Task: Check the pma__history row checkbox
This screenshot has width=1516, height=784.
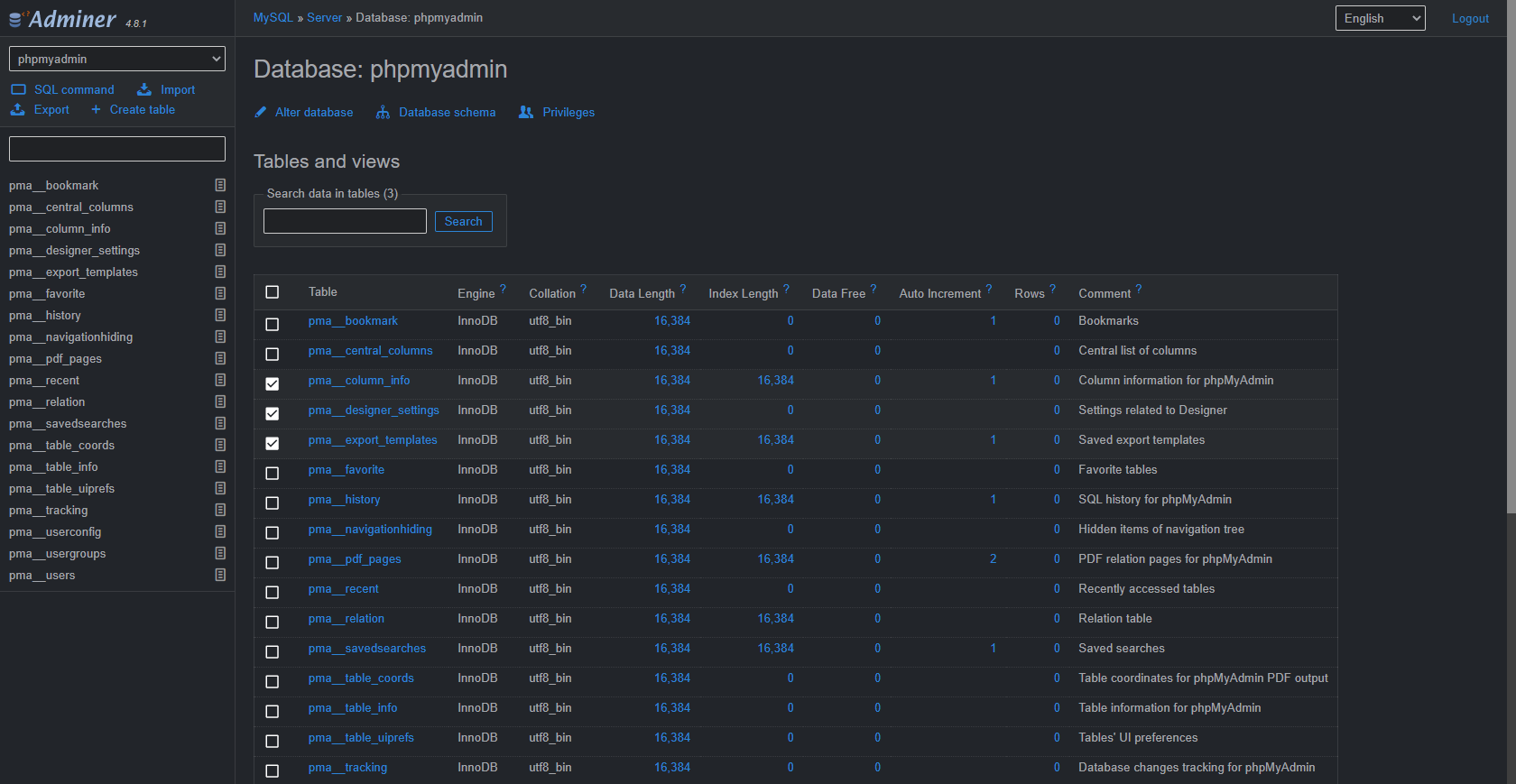Action: 273,503
